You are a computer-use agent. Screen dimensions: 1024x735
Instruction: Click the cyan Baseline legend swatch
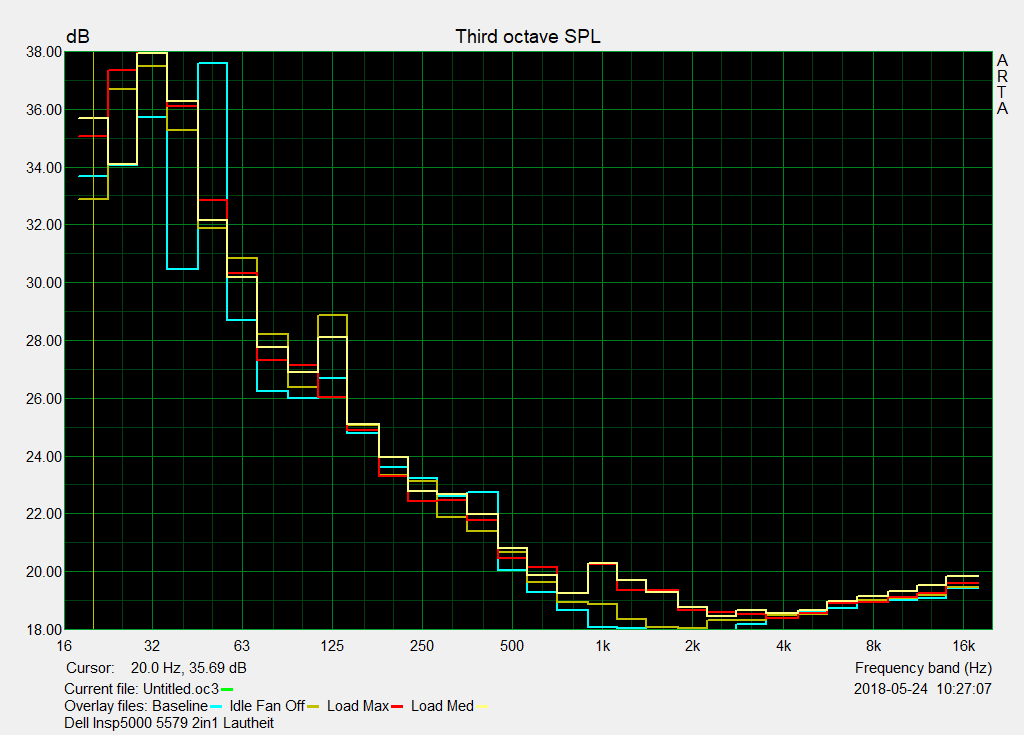pyautogui.click(x=216, y=707)
